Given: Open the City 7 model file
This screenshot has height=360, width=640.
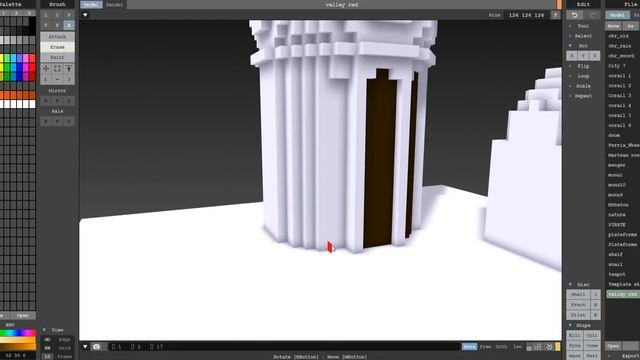Looking at the screenshot, I should click(617, 66).
